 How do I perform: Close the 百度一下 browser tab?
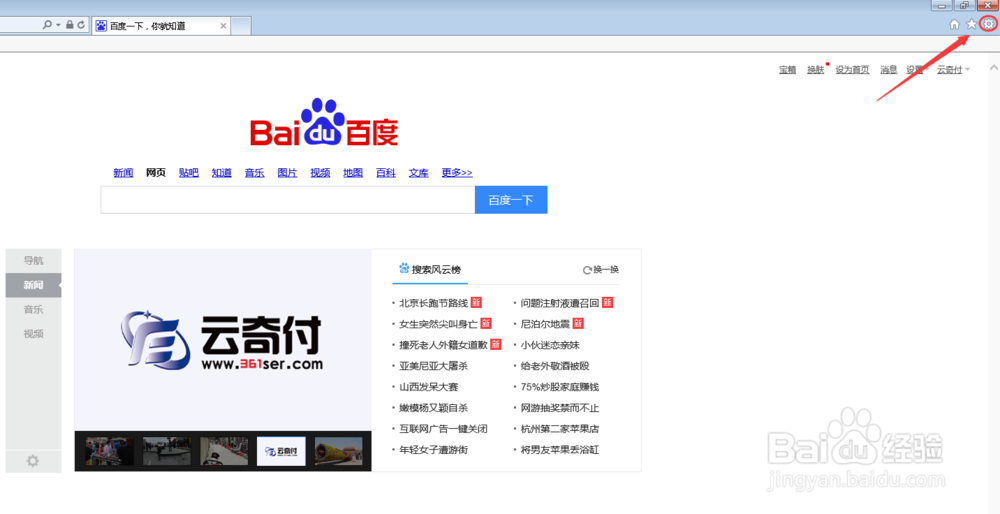pyautogui.click(x=223, y=26)
